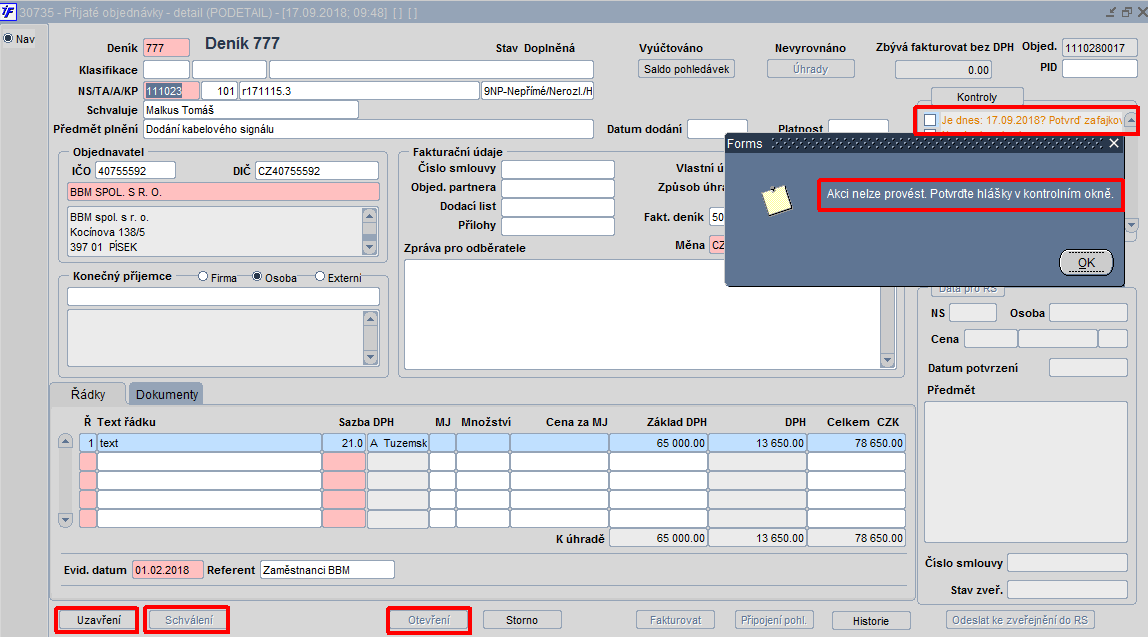The image size is (1148, 637).
Task: Select the Firma radio option
Action: (x=203, y=277)
